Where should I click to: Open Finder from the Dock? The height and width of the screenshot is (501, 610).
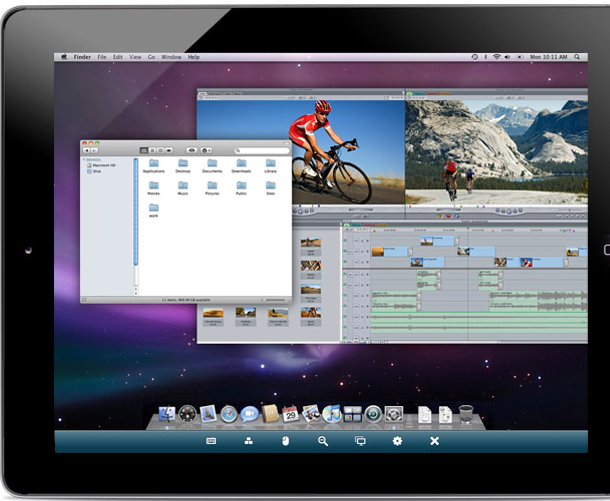click(167, 414)
